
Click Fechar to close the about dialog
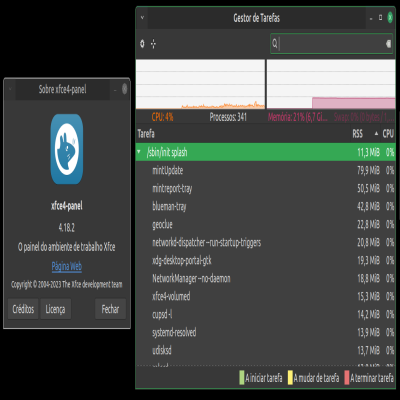(x=110, y=309)
